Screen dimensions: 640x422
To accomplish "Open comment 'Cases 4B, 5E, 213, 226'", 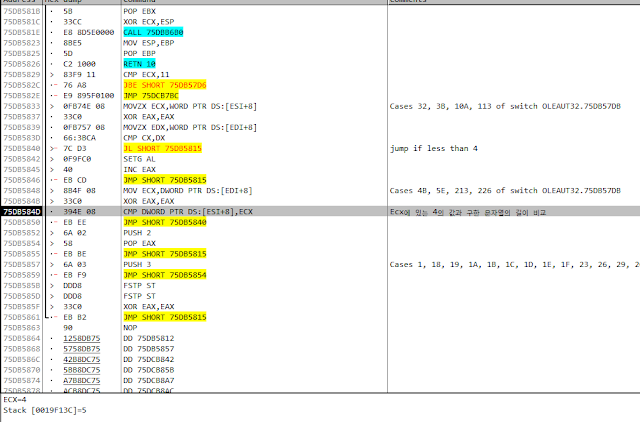I will (x=505, y=191).
